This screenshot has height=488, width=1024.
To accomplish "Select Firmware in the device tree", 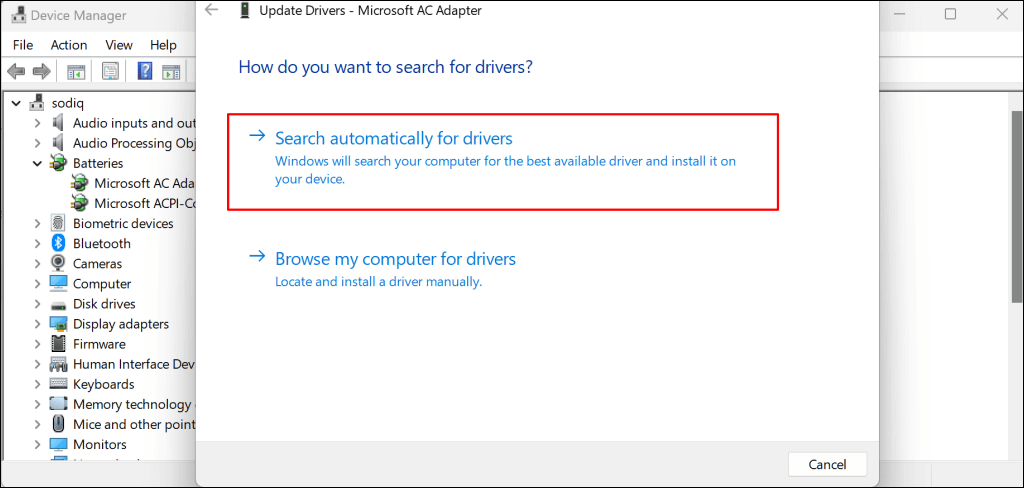I will (99, 344).
